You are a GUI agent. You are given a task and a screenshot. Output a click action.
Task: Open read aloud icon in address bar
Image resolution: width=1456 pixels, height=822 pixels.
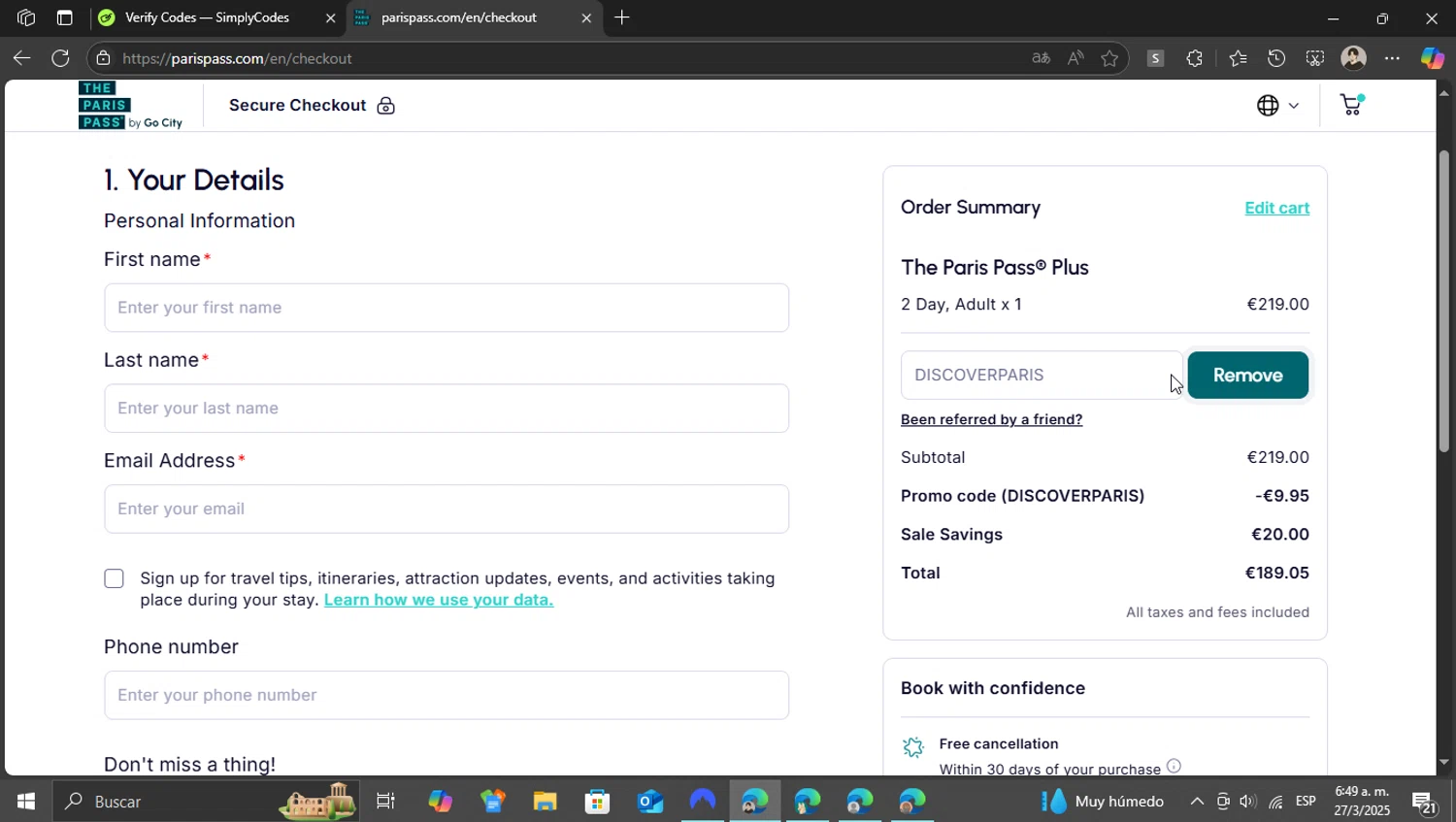(x=1075, y=58)
